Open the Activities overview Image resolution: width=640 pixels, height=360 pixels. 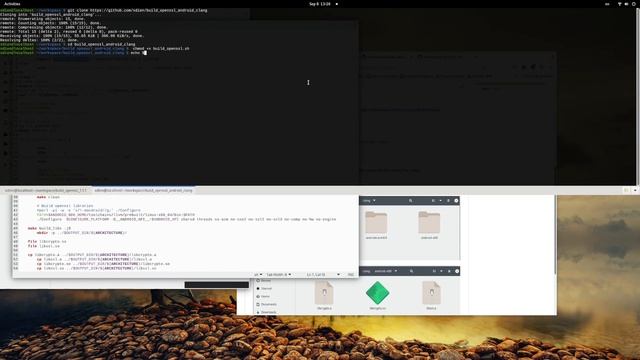click(x=12, y=4)
